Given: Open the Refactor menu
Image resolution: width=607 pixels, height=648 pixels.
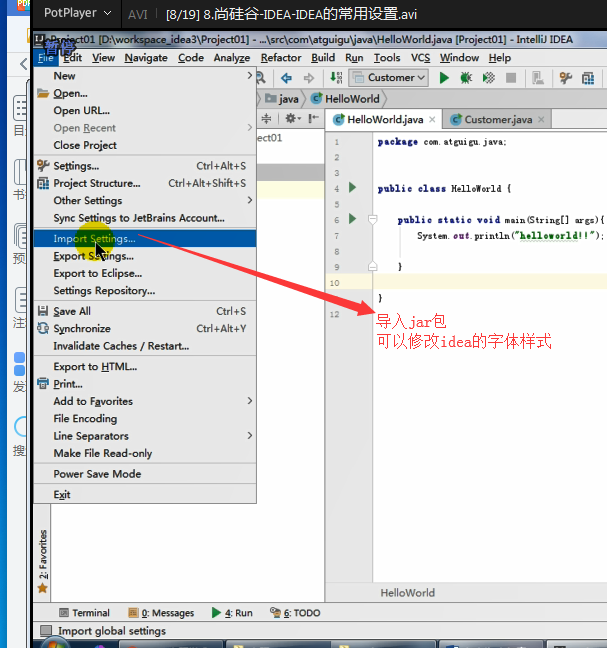Looking at the screenshot, I should point(281,58).
